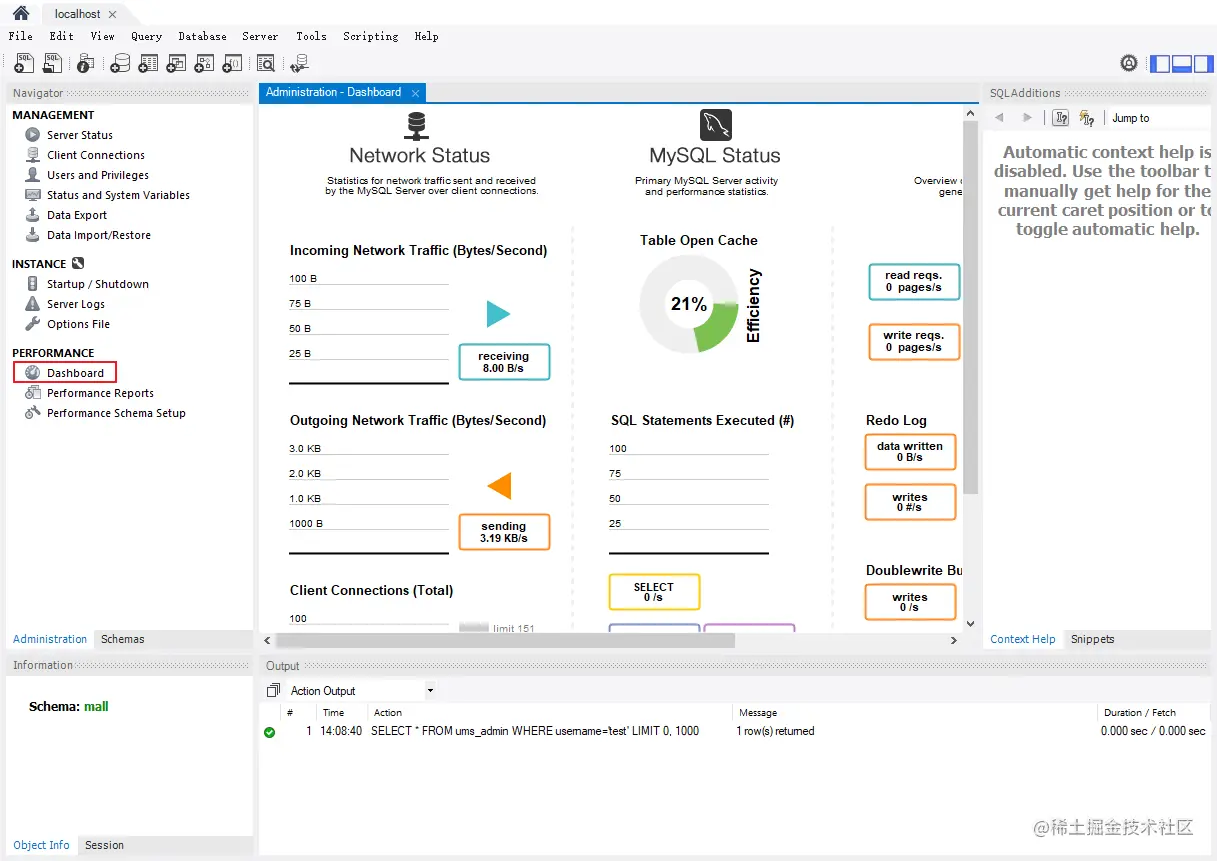The width and height of the screenshot is (1217, 861).
Task: Open Startup / Shutdown under Instance
Action: pyautogui.click(x=98, y=284)
